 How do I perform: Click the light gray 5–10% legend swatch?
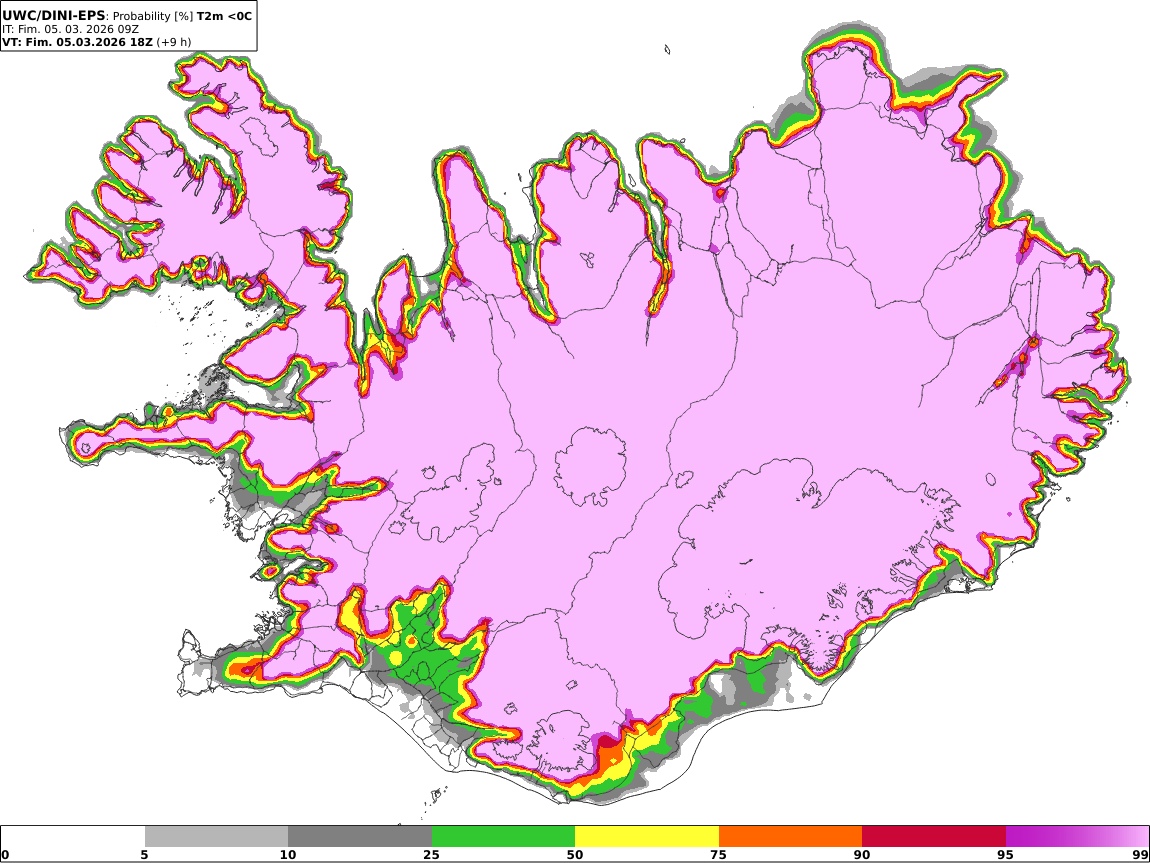pos(216,836)
